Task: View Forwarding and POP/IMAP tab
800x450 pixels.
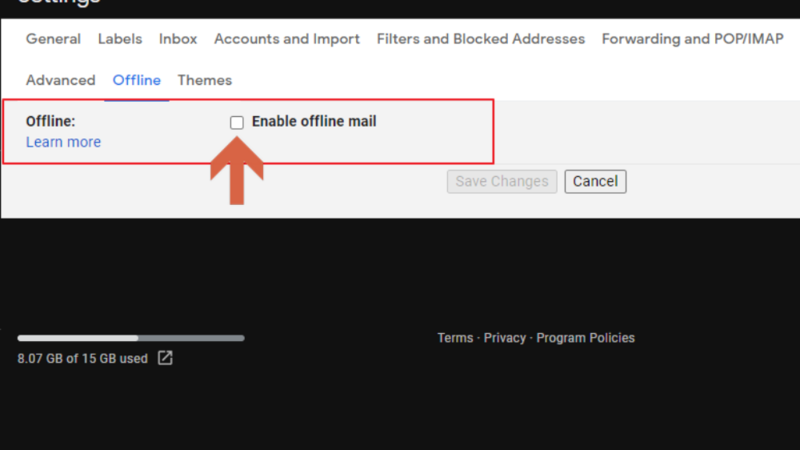Action: [692, 39]
